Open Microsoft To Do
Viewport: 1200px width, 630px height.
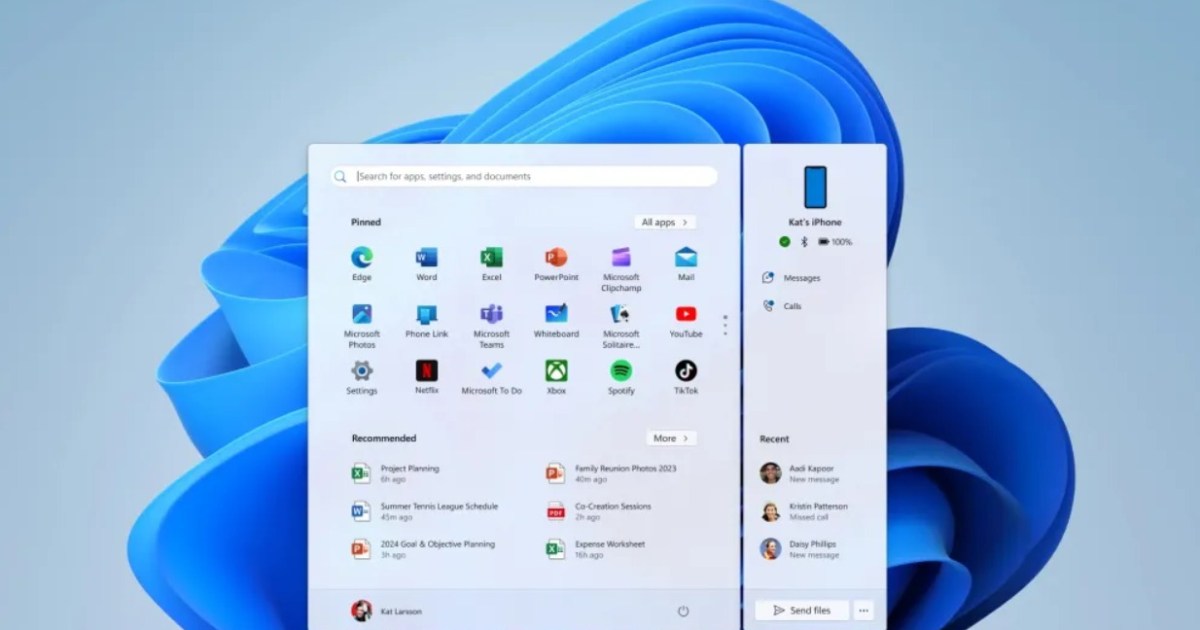coord(491,377)
